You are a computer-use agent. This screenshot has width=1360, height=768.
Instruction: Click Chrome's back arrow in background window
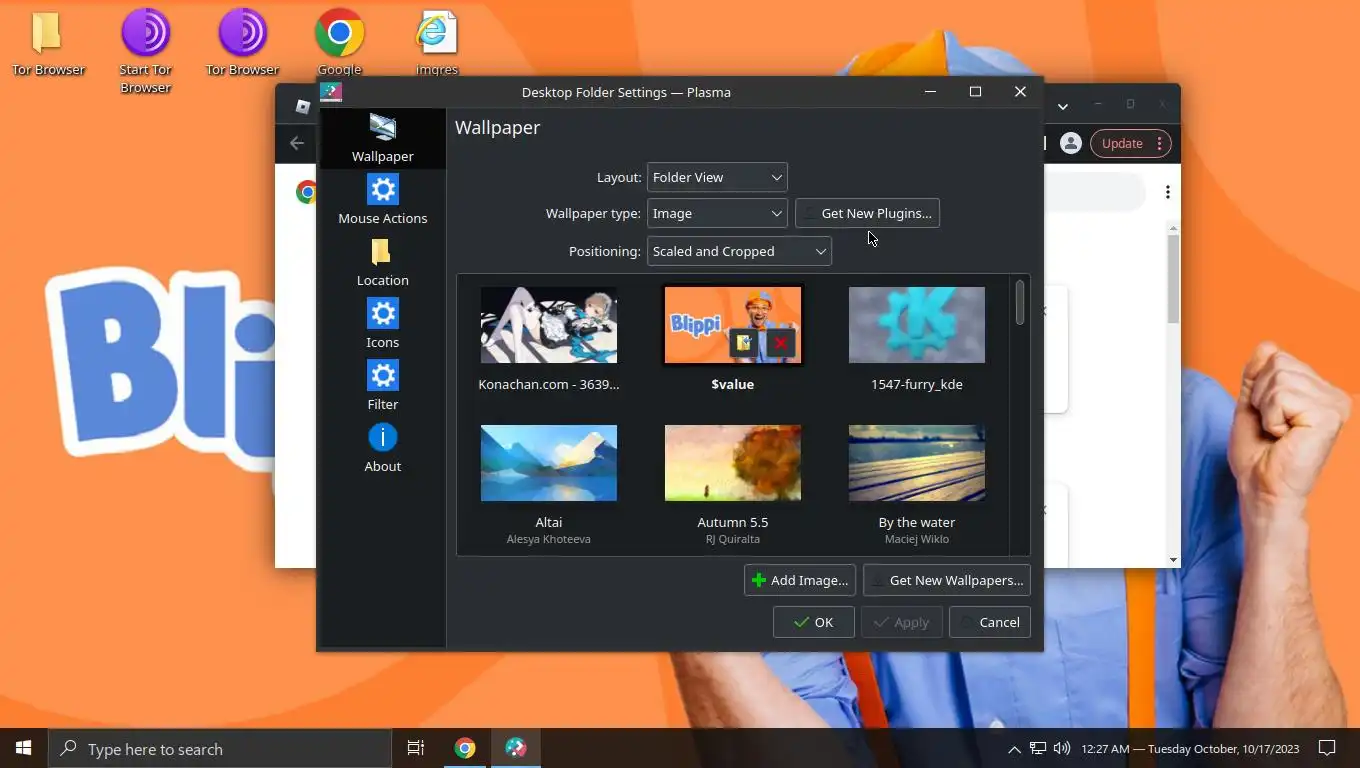coord(297,143)
